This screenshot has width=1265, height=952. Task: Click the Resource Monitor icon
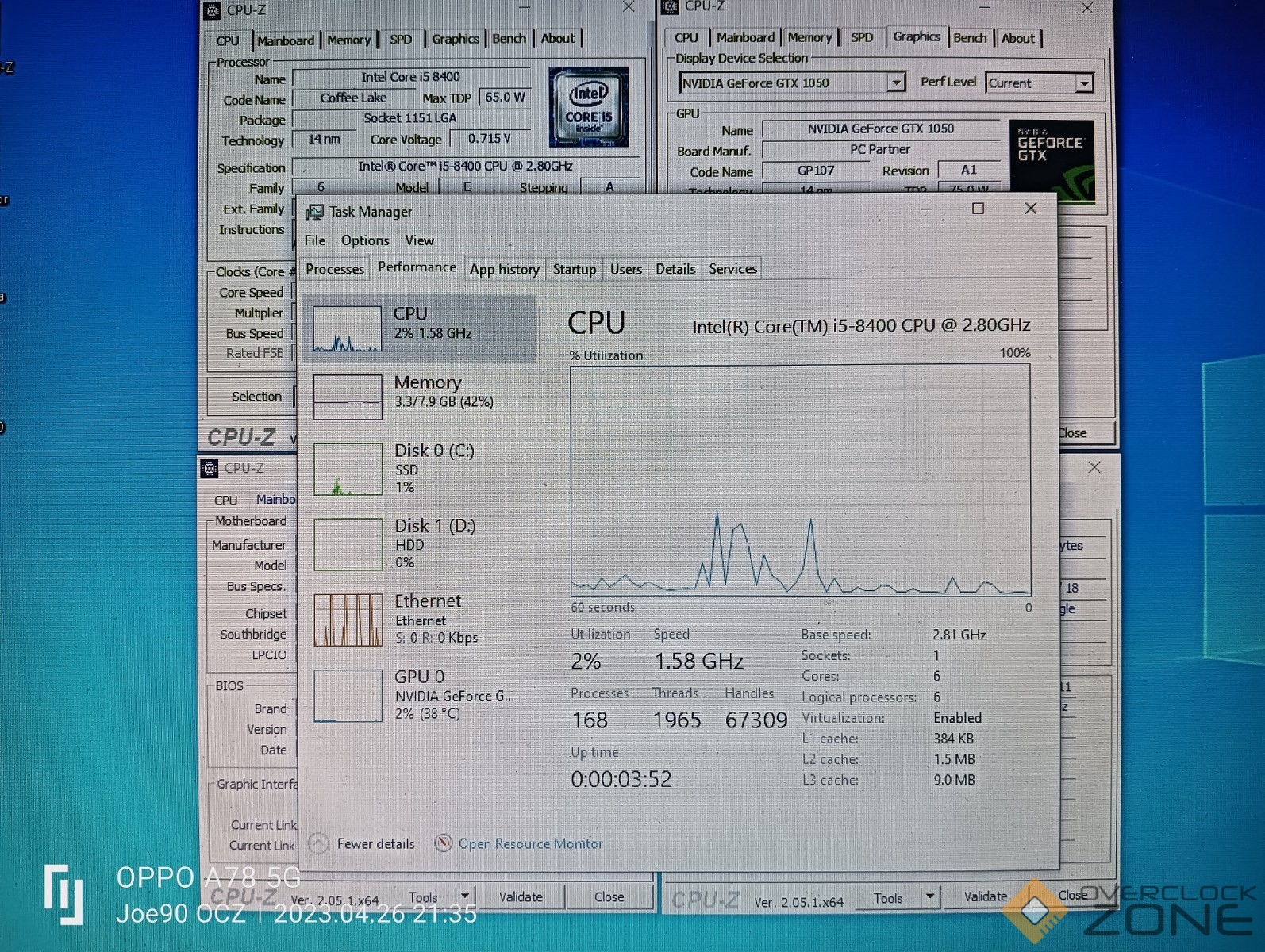pyautogui.click(x=444, y=843)
